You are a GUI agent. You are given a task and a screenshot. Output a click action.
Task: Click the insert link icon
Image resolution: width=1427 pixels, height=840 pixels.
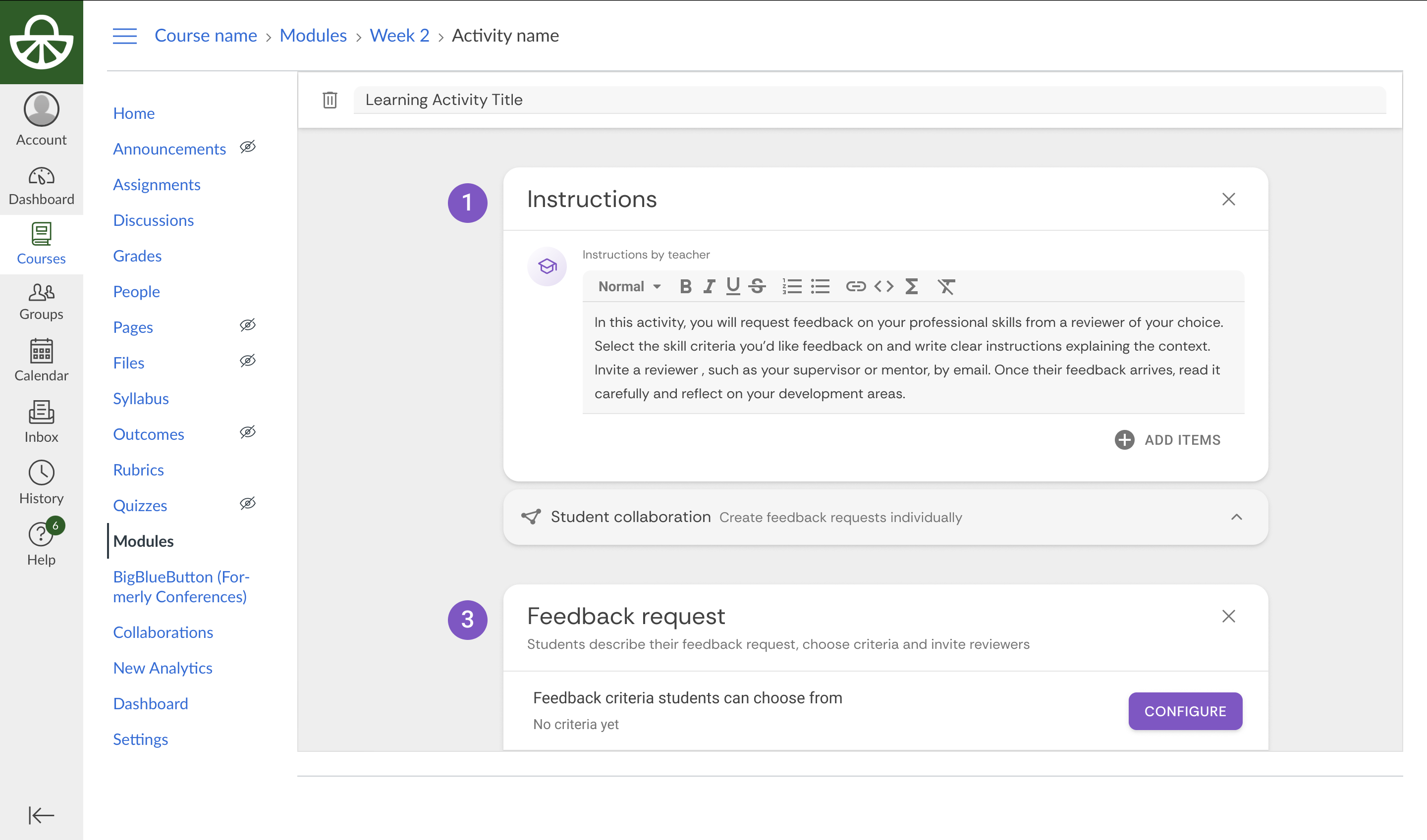click(855, 286)
